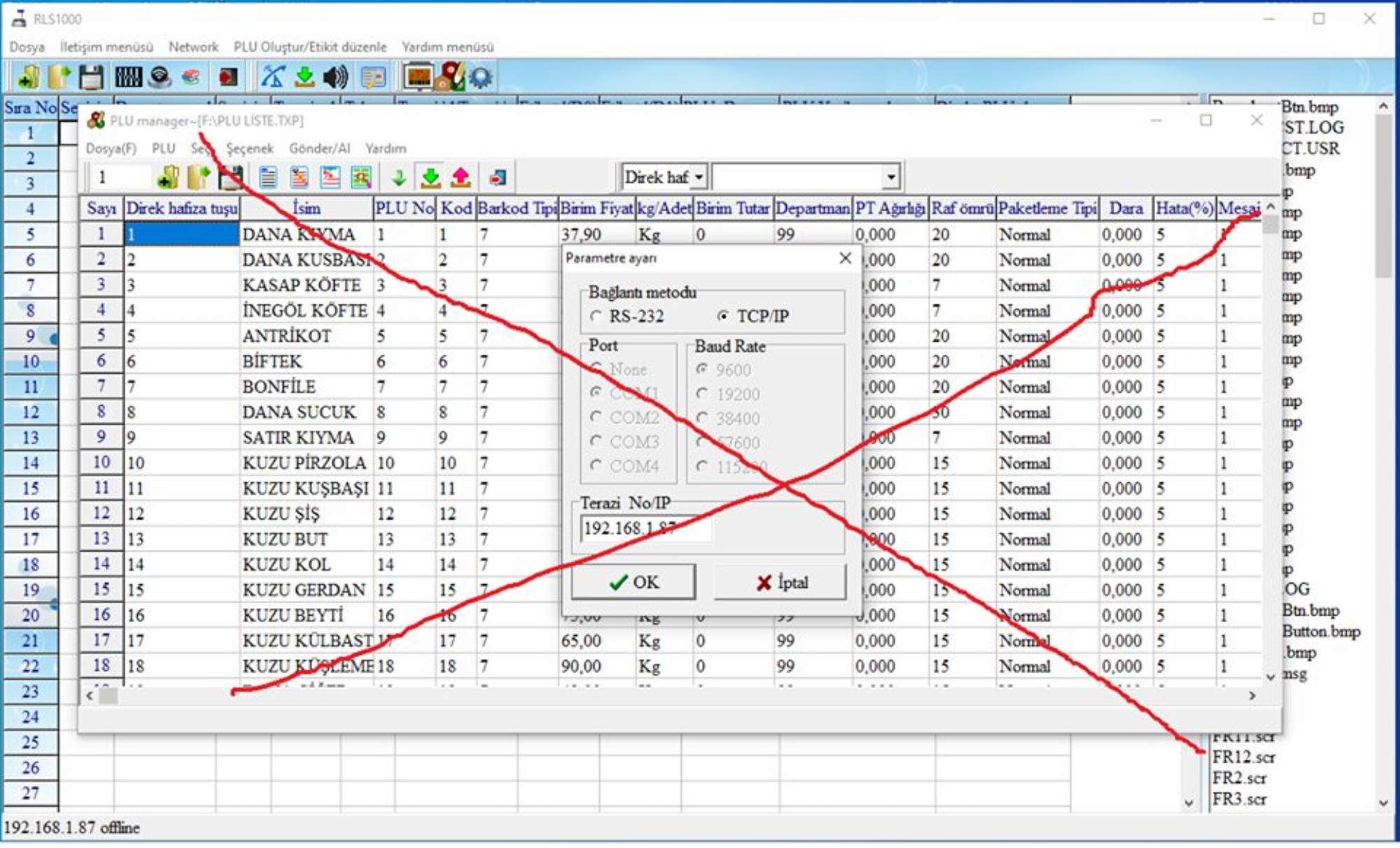Open the Dosya(F) menu in PLU manager
This screenshot has width=1400, height=848.
[111, 148]
